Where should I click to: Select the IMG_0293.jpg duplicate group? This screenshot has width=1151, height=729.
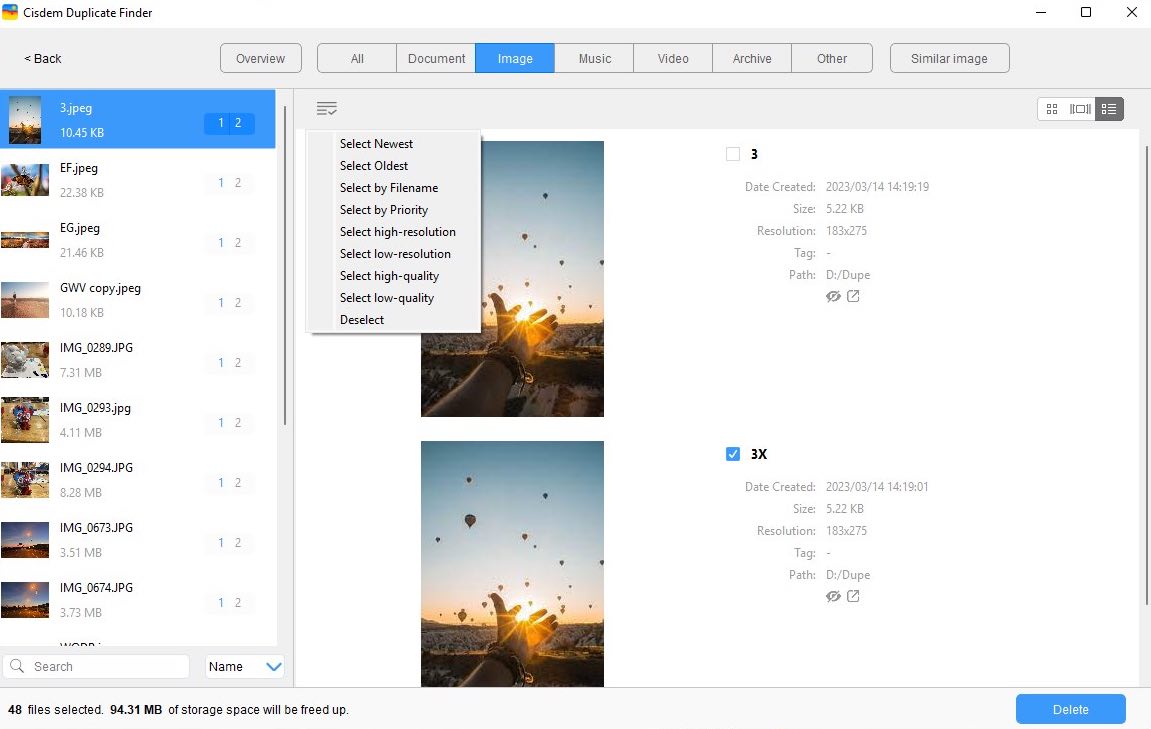click(x=137, y=420)
